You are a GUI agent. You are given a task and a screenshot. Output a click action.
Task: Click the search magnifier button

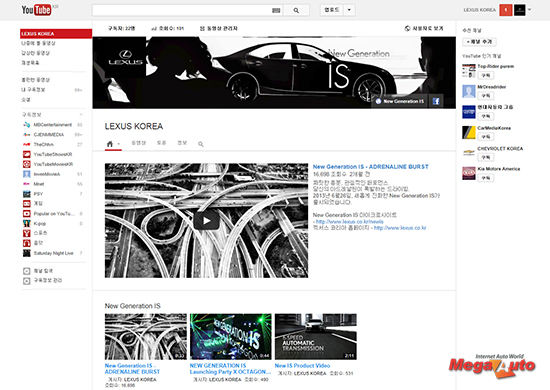[x=296, y=11]
